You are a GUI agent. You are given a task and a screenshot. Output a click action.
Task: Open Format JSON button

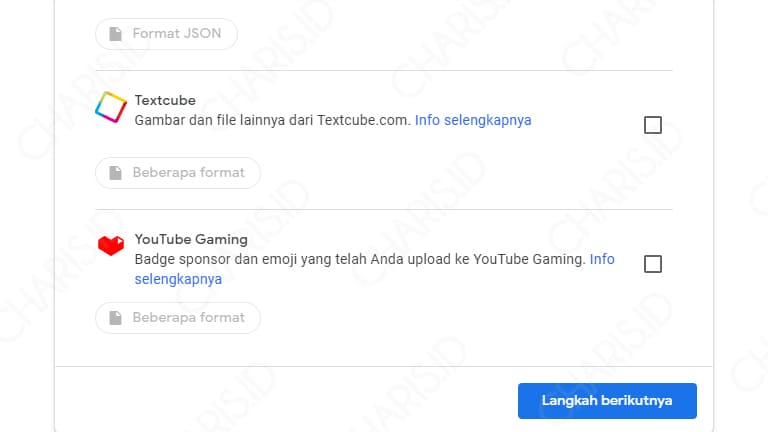[x=167, y=34]
